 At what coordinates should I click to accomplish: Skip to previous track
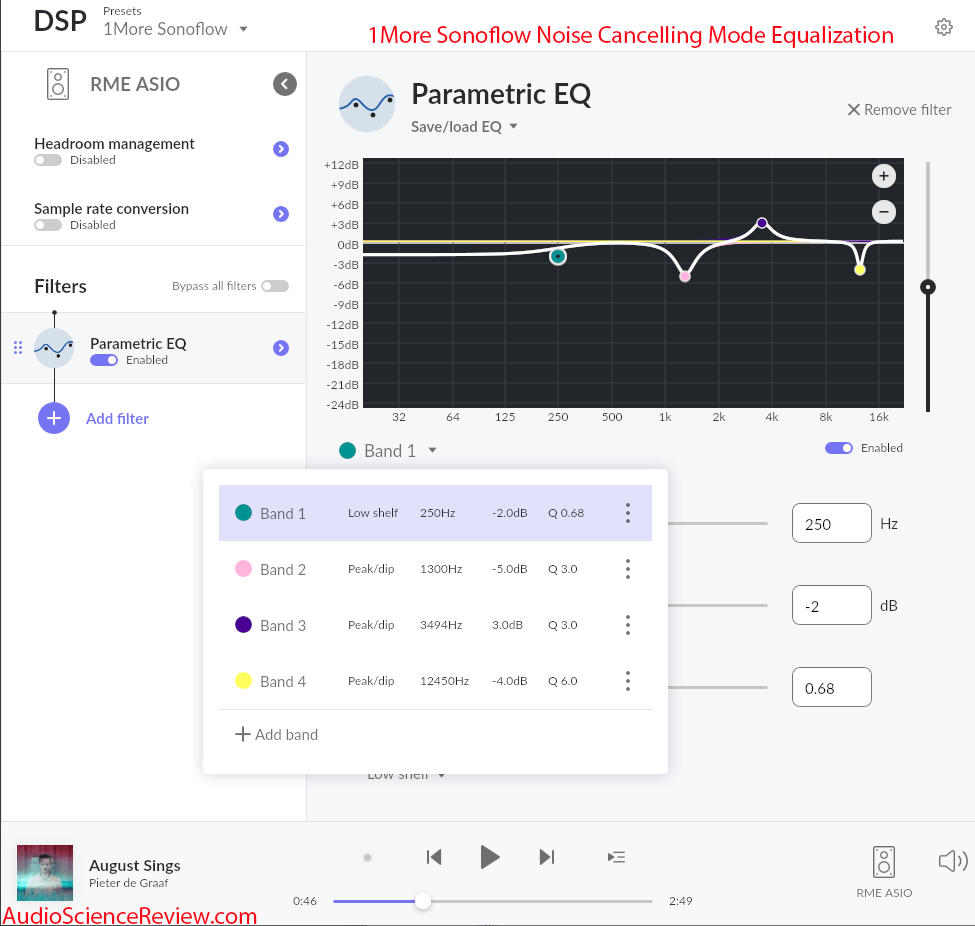click(434, 857)
